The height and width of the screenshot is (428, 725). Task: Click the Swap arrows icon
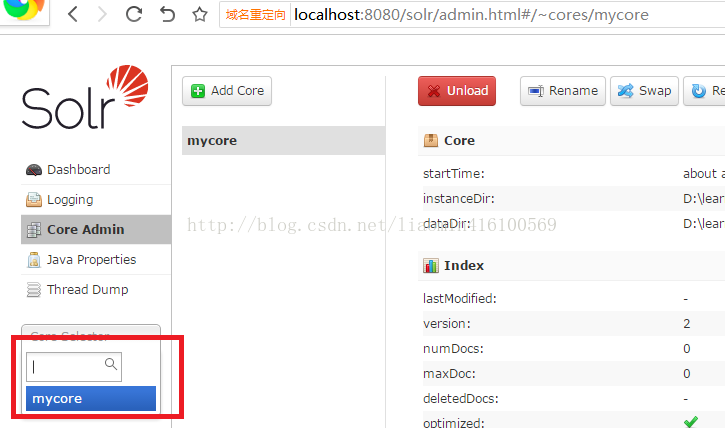(626, 91)
